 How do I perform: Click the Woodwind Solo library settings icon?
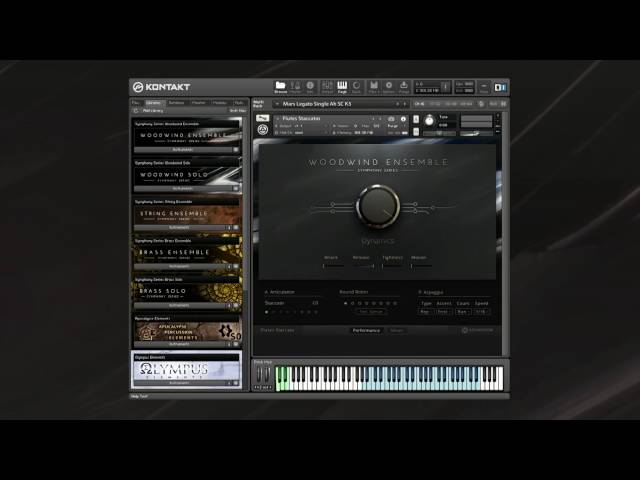point(236,189)
